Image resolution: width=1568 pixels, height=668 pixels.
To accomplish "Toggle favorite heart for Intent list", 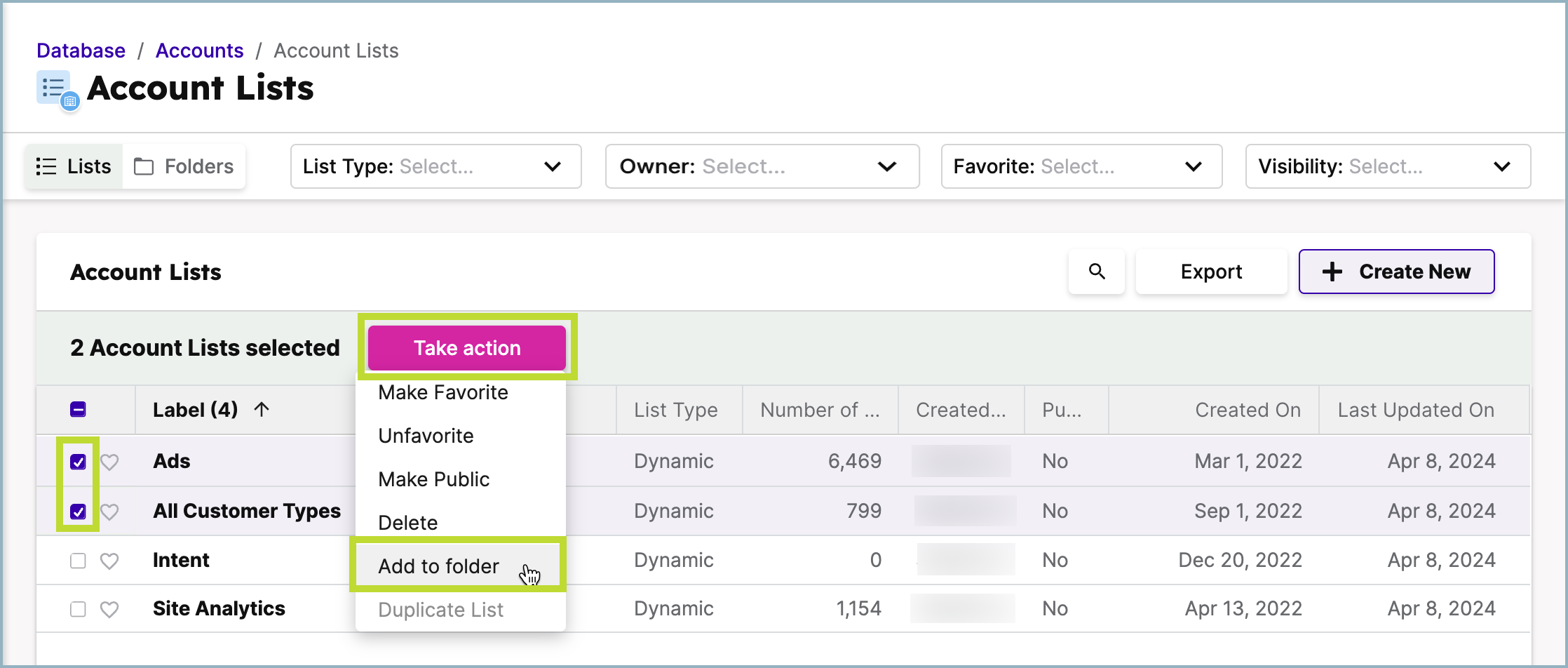I will point(109,561).
